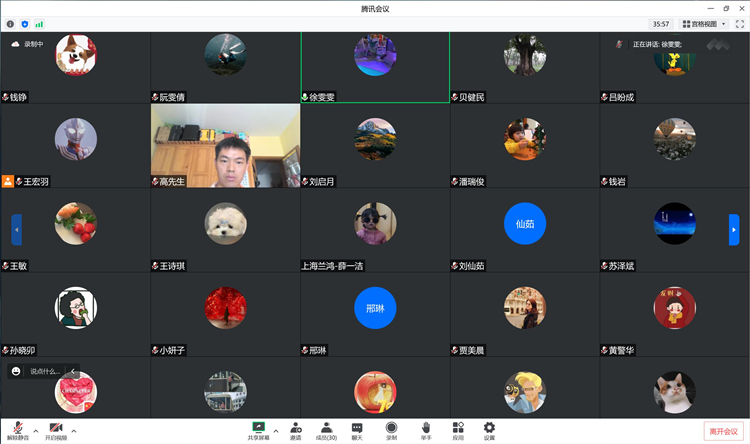
Task: Click the blond cartoon cameraman avatar
Action: tap(525, 392)
